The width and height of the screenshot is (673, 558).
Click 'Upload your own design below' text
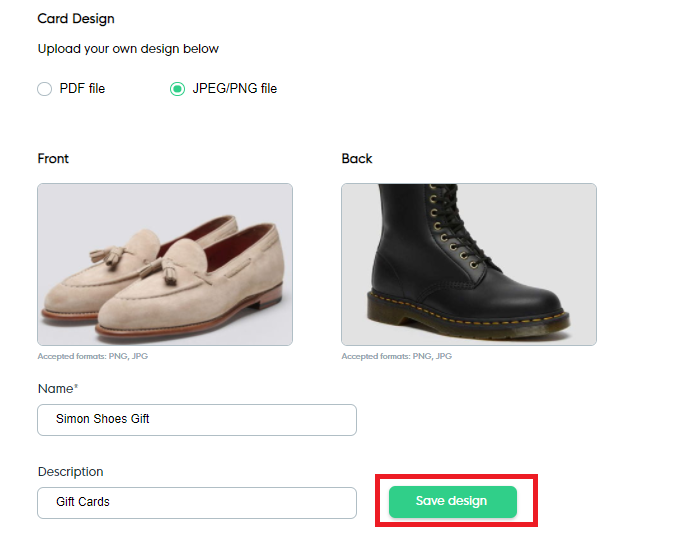point(128,49)
